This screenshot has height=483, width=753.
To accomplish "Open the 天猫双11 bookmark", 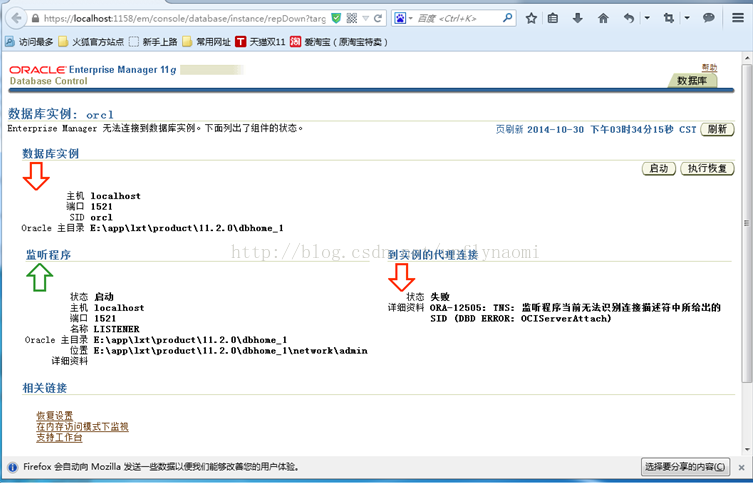I will point(260,42).
